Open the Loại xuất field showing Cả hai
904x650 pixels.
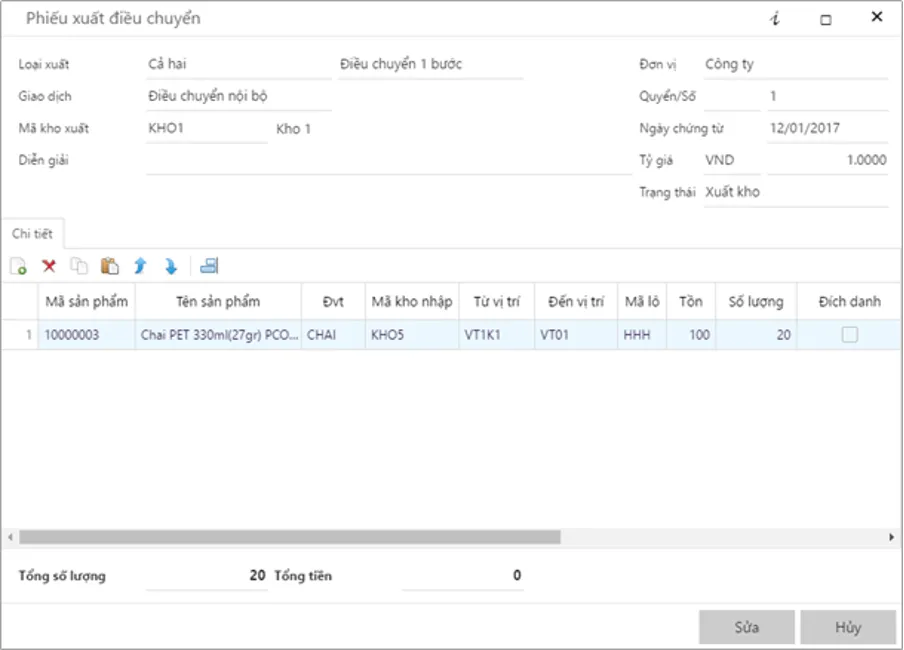238,65
